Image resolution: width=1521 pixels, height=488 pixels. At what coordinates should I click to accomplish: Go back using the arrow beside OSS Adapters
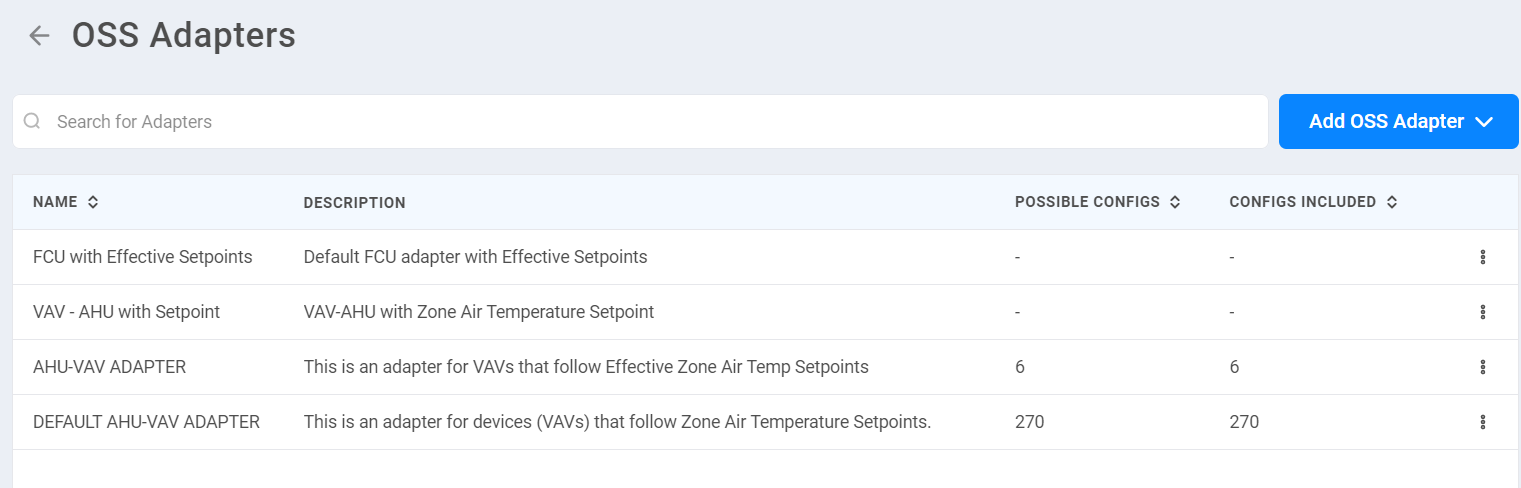(39, 36)
